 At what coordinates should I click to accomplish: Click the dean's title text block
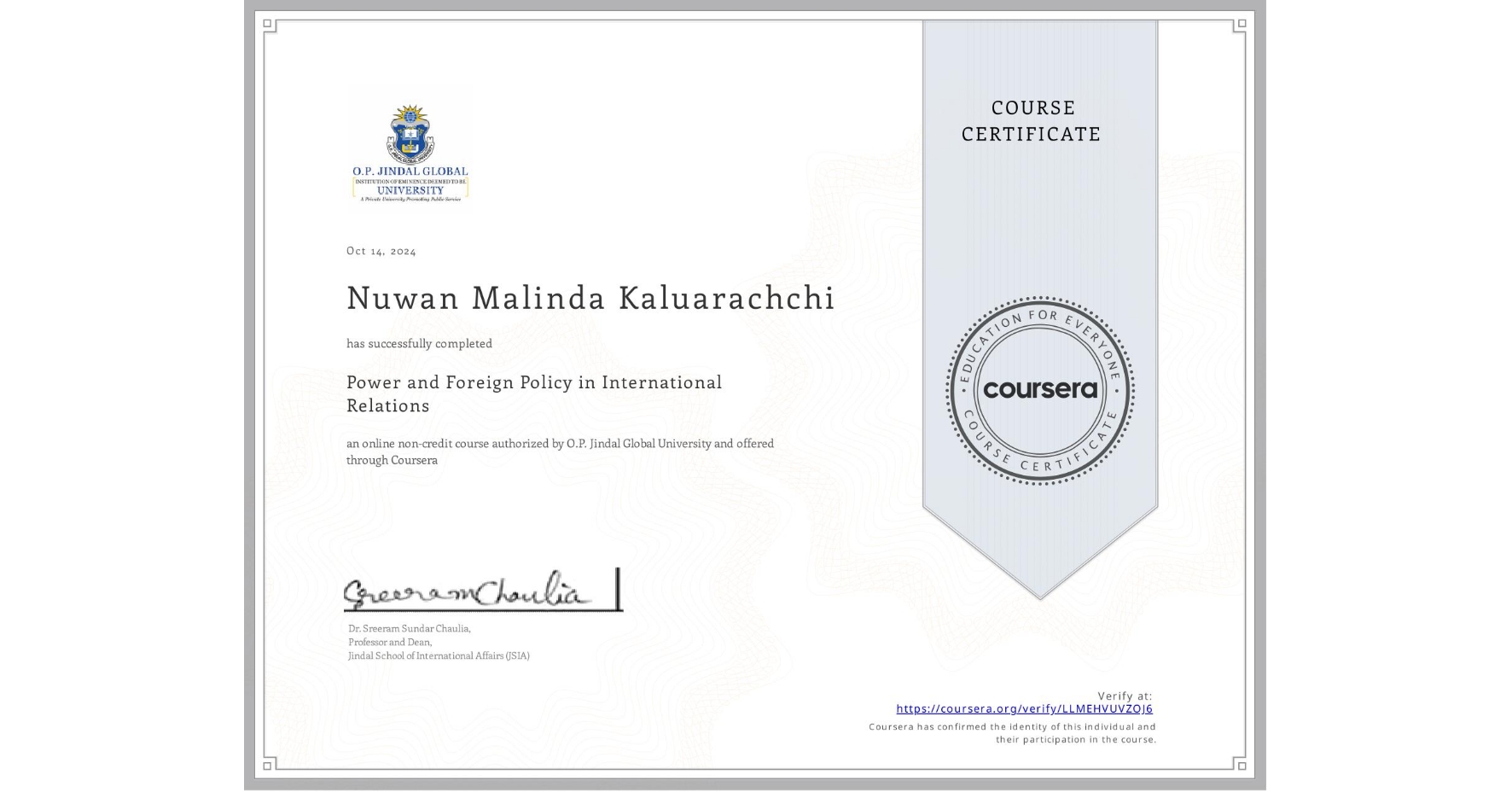pyautogui.click(x=437, y=642)
